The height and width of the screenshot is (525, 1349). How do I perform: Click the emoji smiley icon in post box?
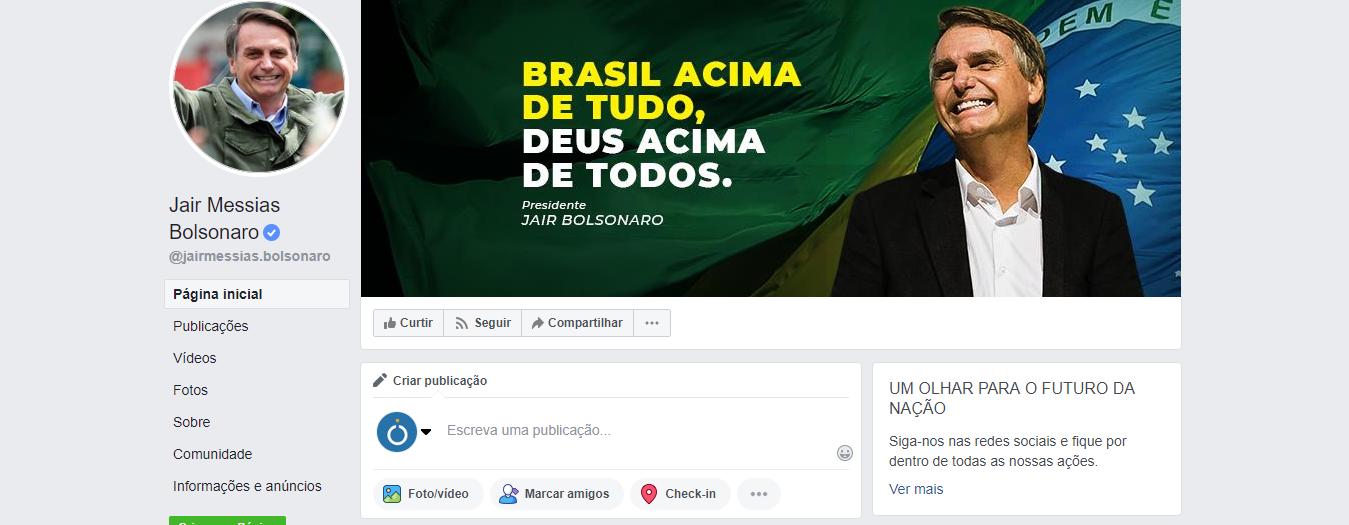tap(845, 453)
